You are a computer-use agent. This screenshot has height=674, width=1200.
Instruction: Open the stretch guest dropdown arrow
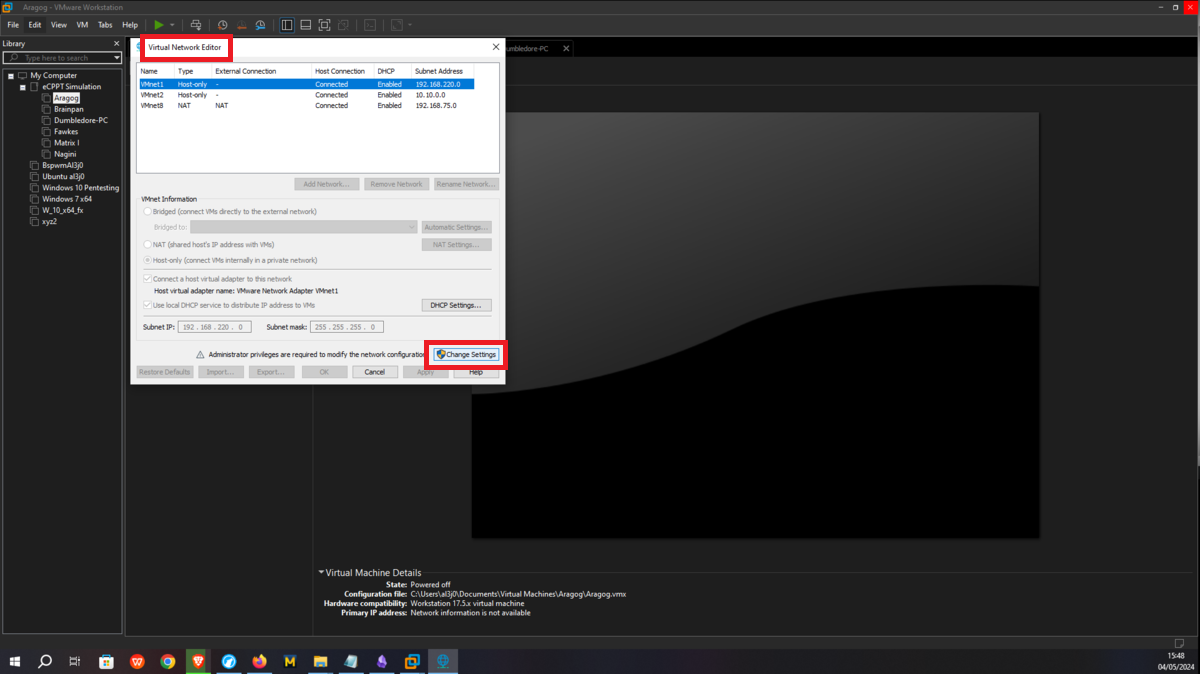point(410,25)
